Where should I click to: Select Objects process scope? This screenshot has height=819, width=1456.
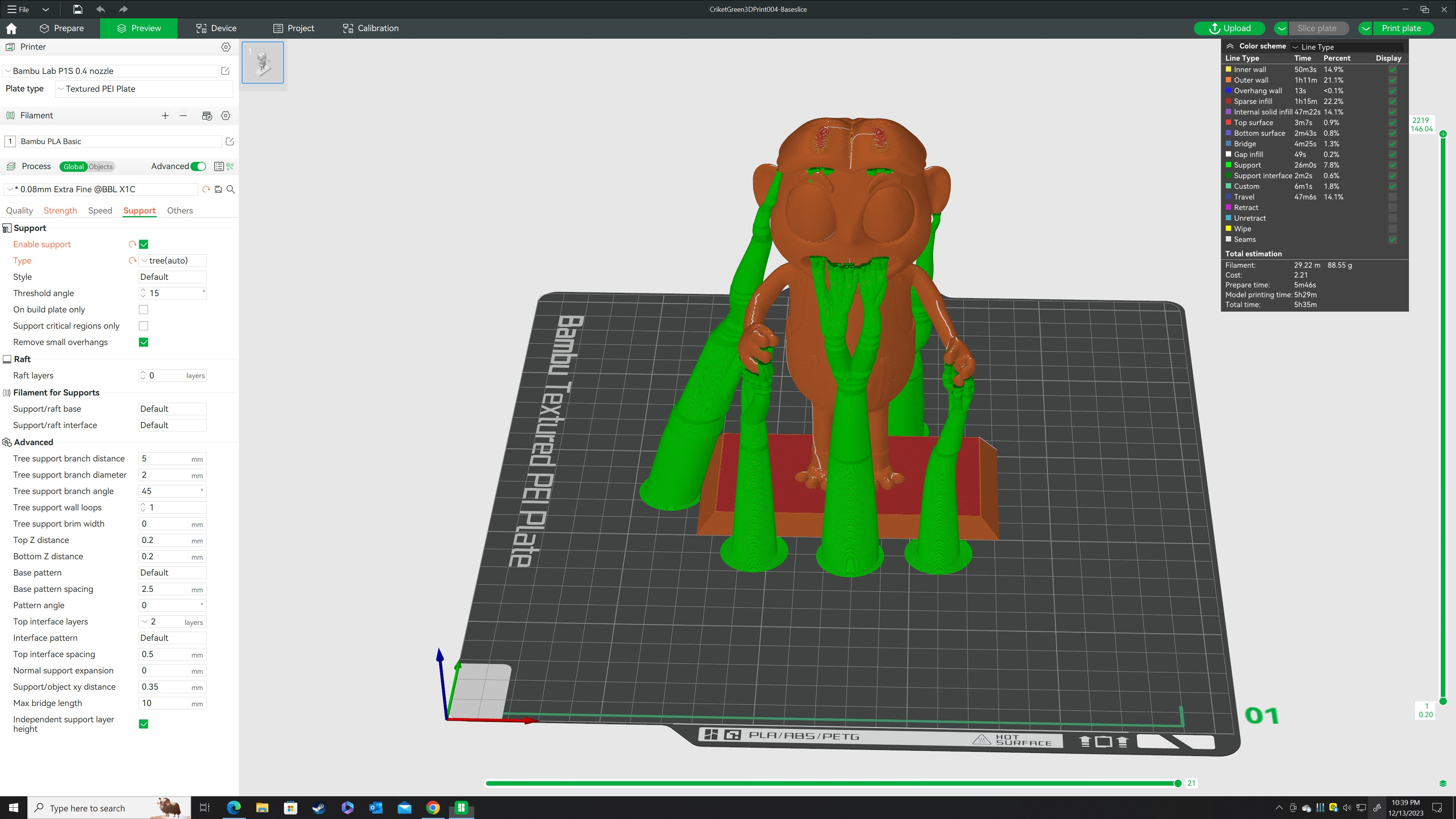pyautogui.click(x=100, y=166)
